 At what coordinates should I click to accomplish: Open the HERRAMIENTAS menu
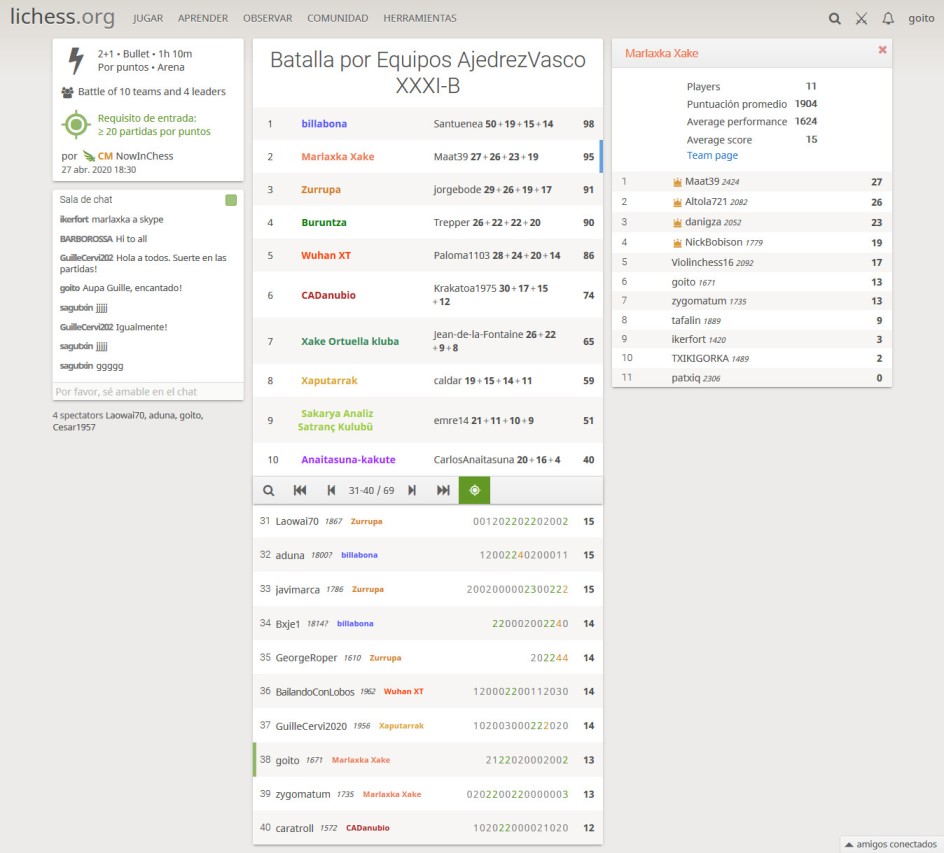pyautogui.click(x=420, y=18)
